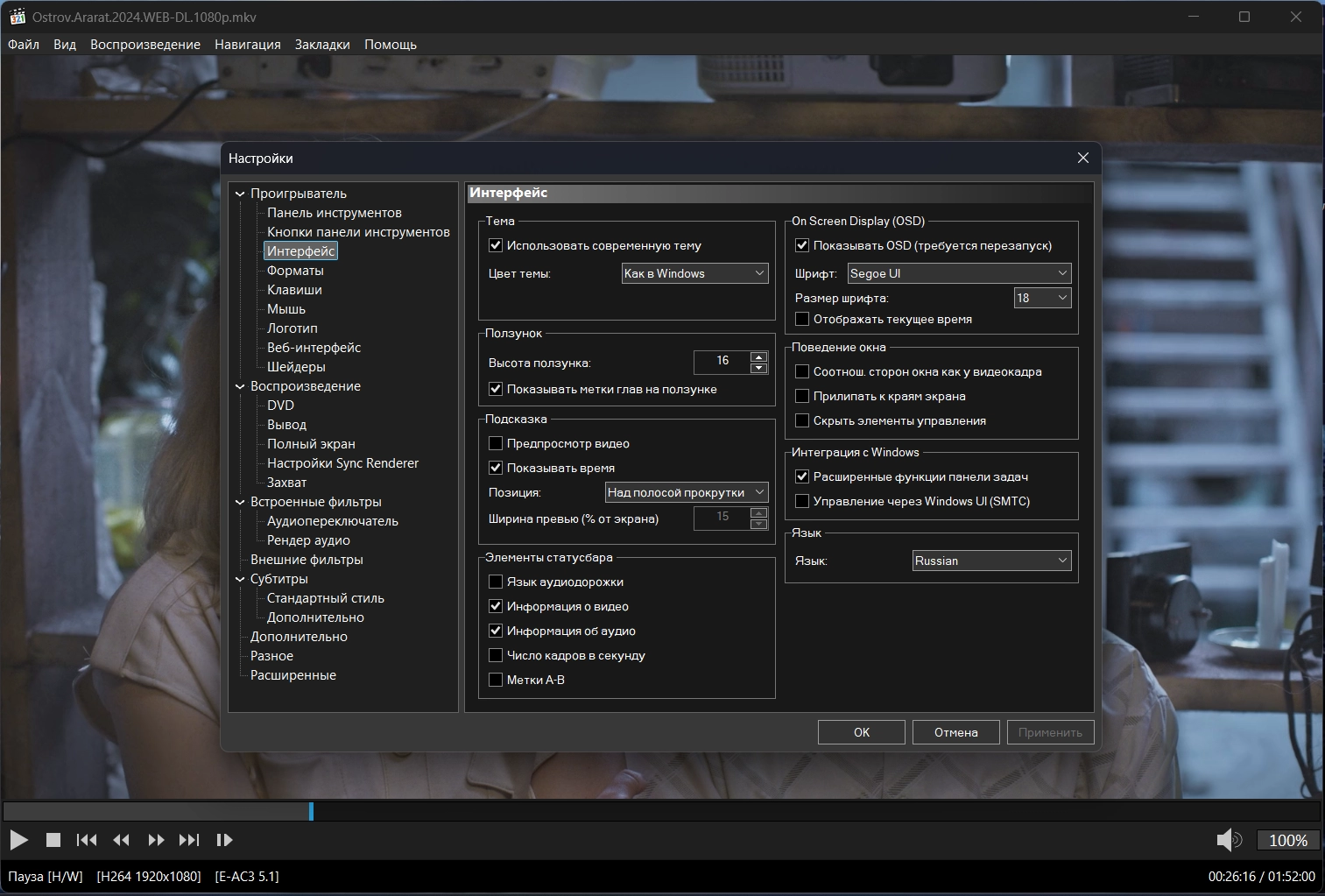1325x896 pixels.
Task: Jump to previous file with skip-back icon
Action: click(87, 840)
